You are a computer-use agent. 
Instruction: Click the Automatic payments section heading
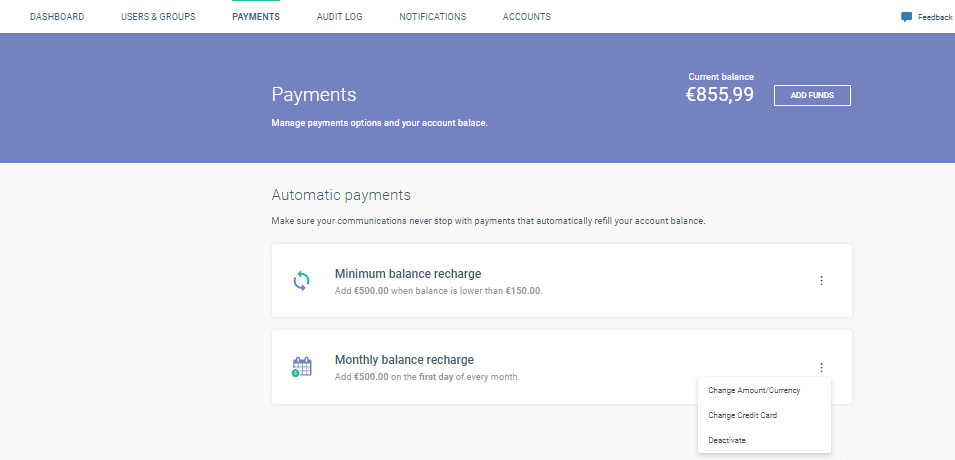pyautogui.click(x=341, y=195)
